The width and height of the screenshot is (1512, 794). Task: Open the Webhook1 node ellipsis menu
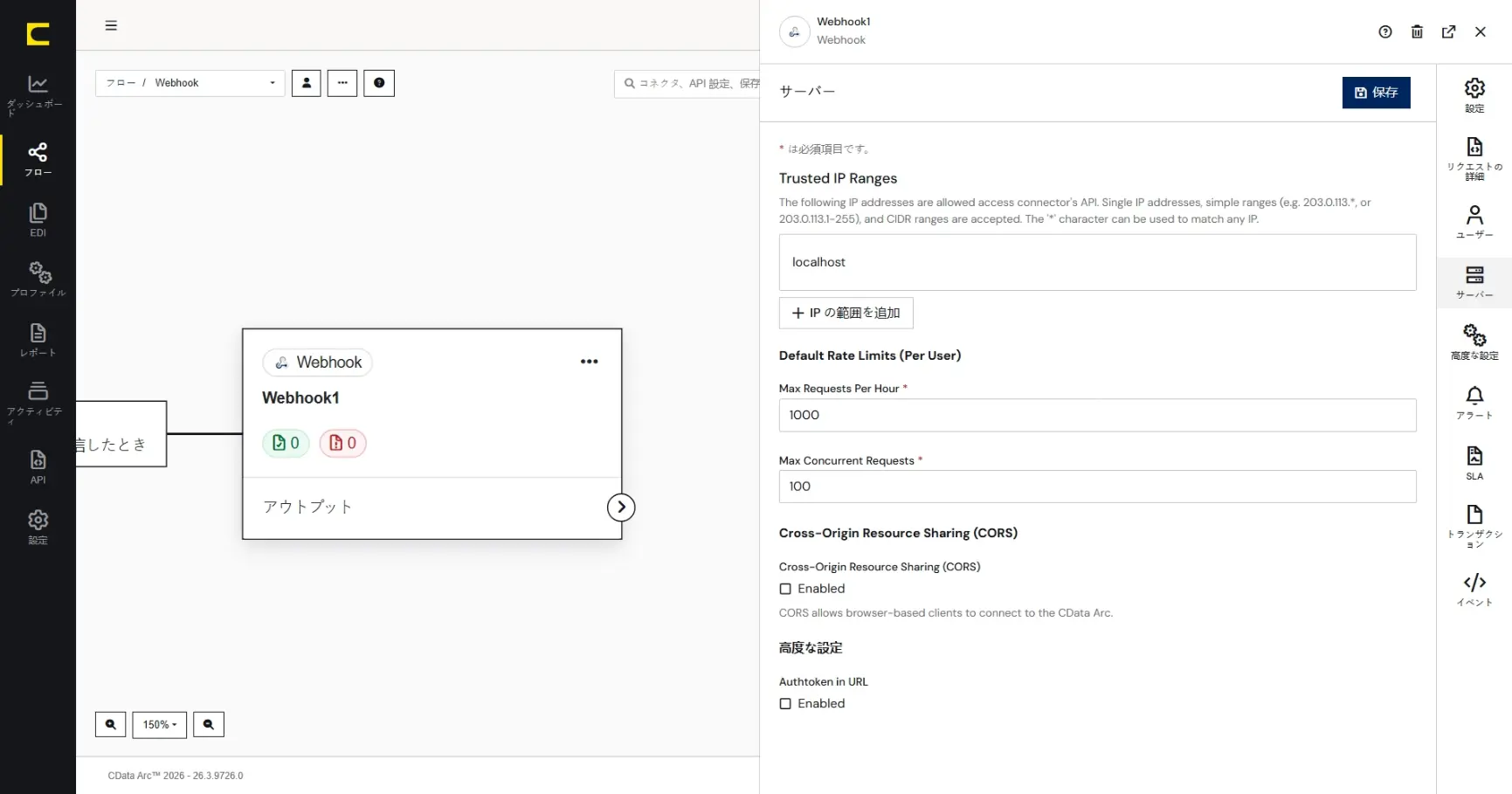coord(590,362)
